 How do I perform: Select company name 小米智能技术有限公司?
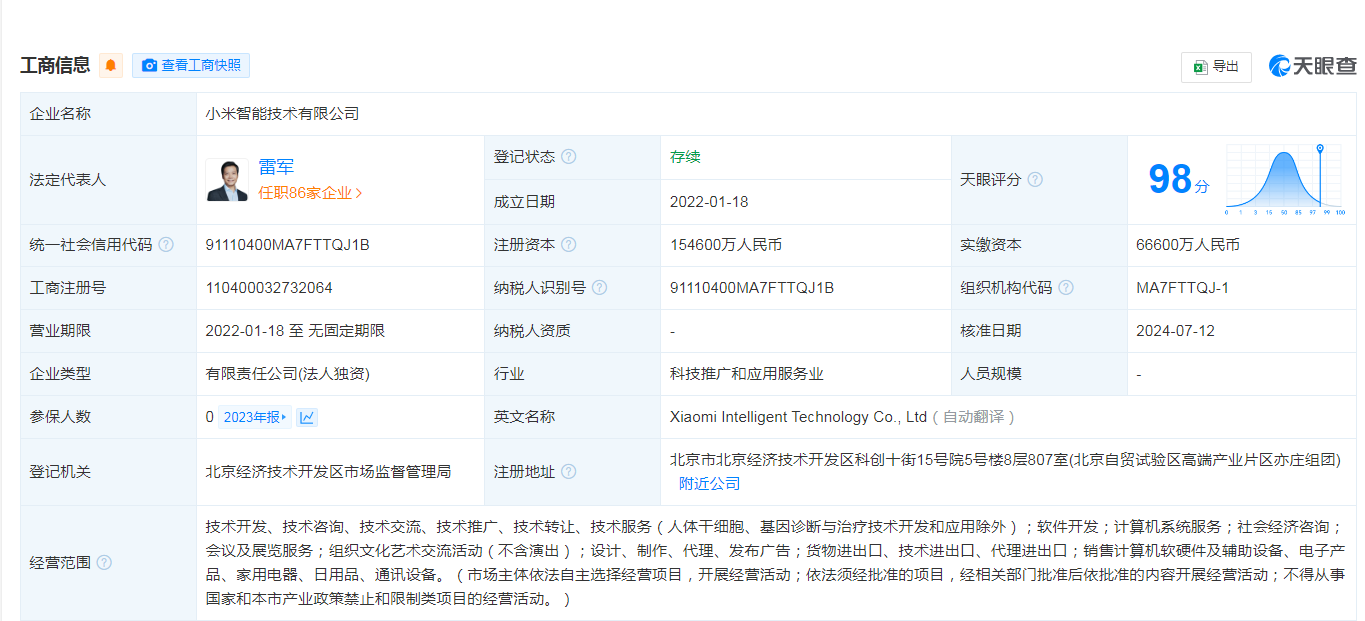coord(282,114)
